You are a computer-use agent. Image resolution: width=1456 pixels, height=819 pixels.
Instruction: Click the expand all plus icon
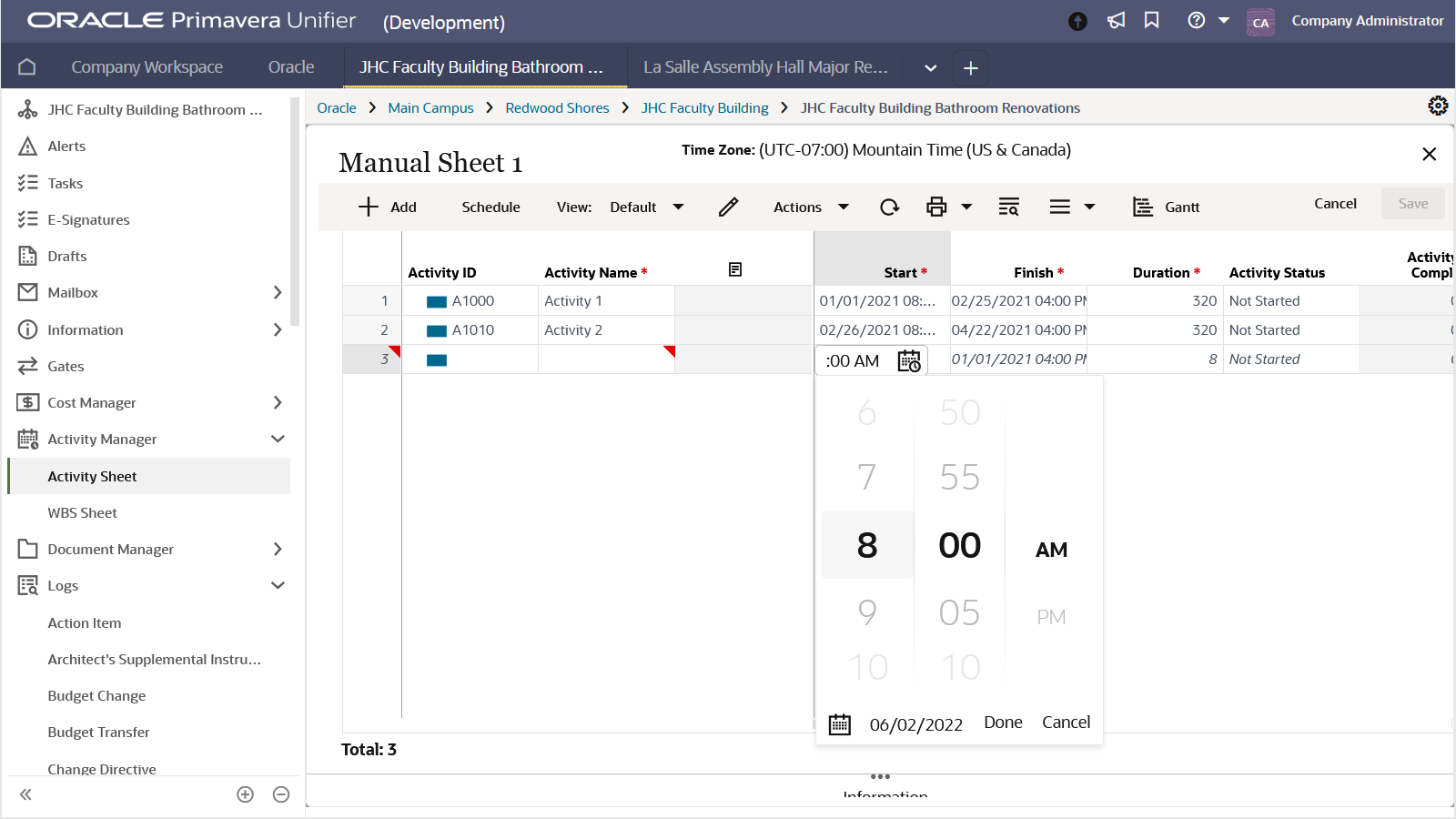(245, 794)
